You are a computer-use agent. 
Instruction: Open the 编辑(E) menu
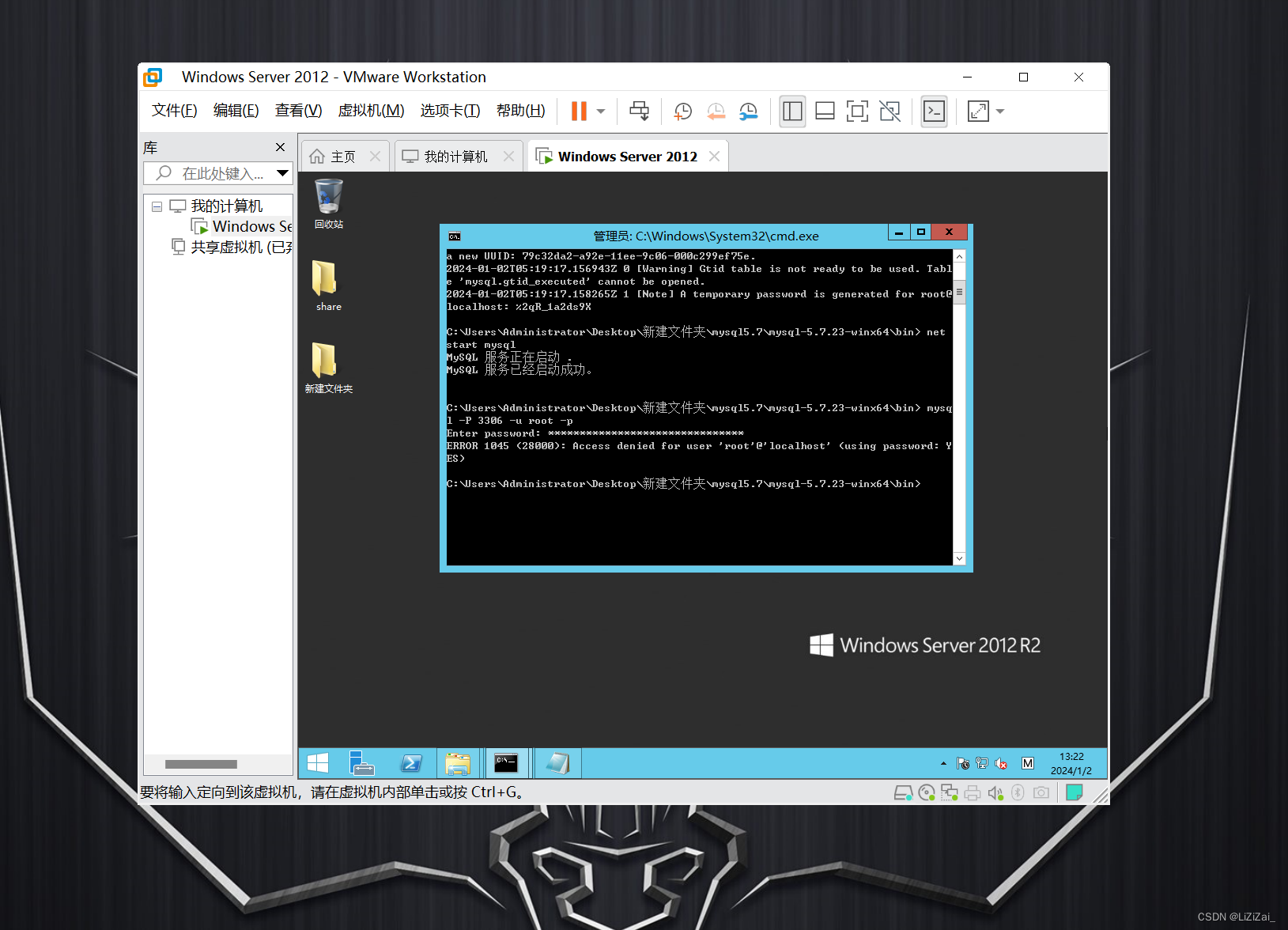(236, 111)
